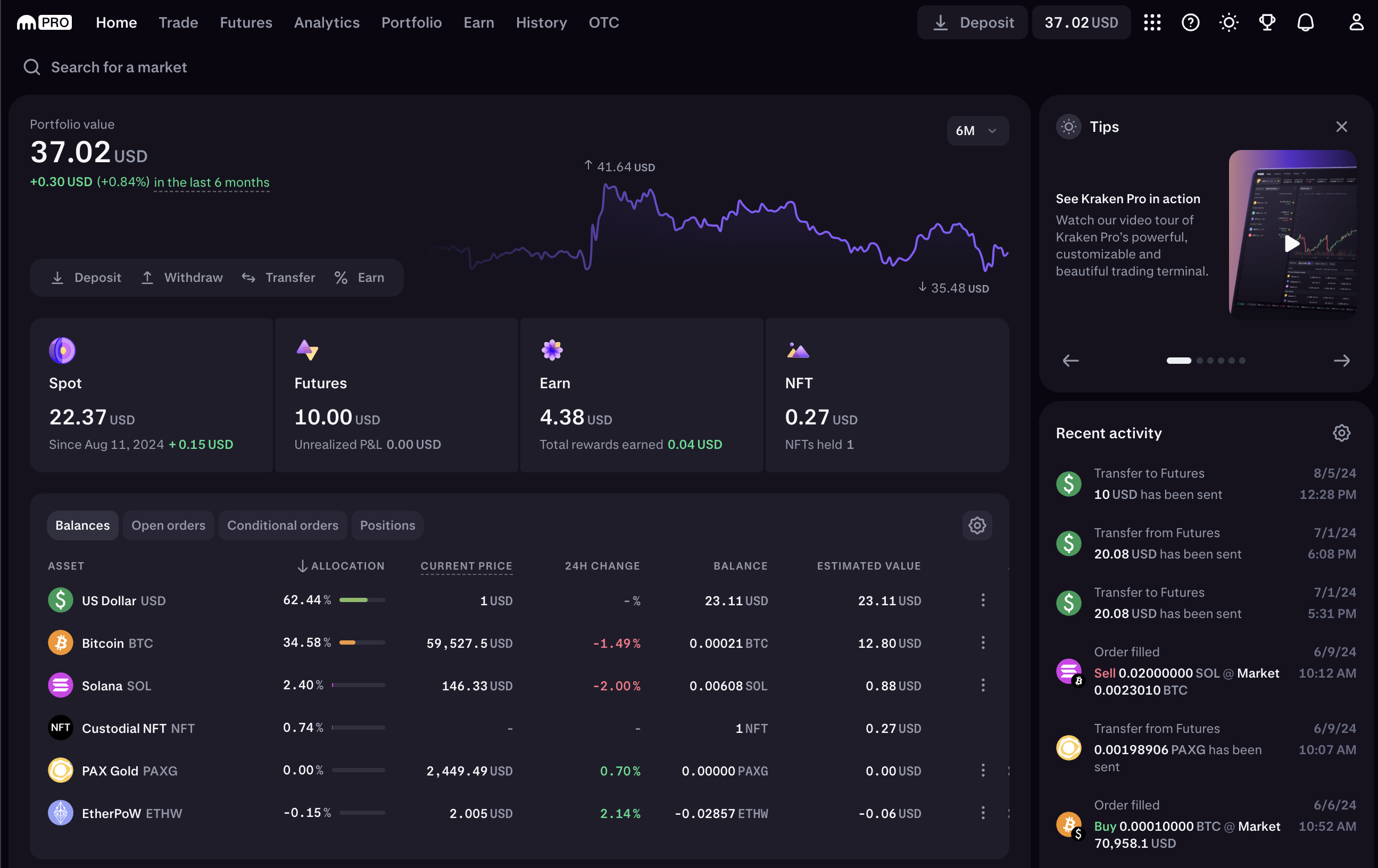Open US Dollar row options menu
Screen dimensions: 1378x868
983,600
